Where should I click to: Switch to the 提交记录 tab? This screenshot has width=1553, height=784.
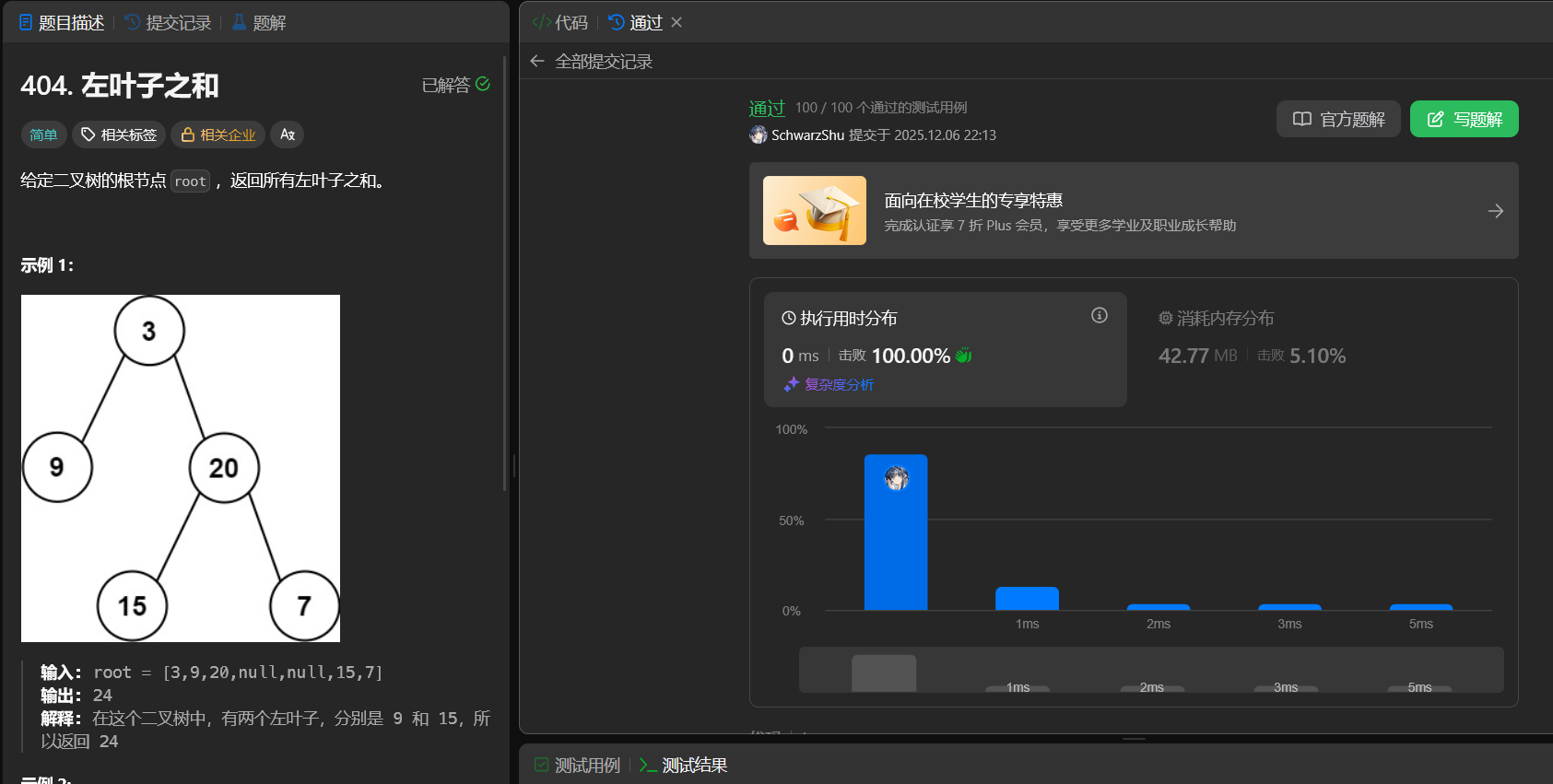tap(169, 22)
